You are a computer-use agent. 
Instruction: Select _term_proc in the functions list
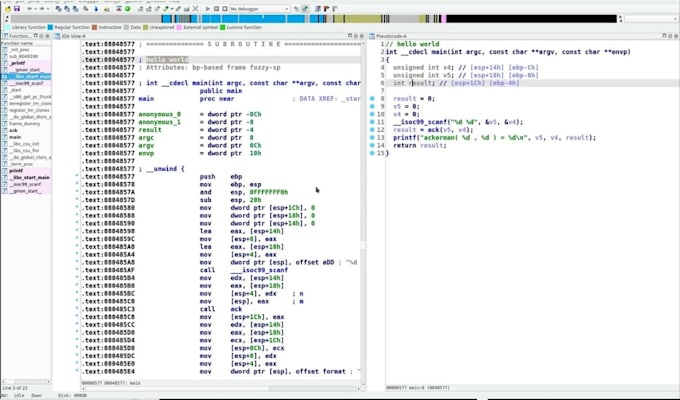click(22, 164)
